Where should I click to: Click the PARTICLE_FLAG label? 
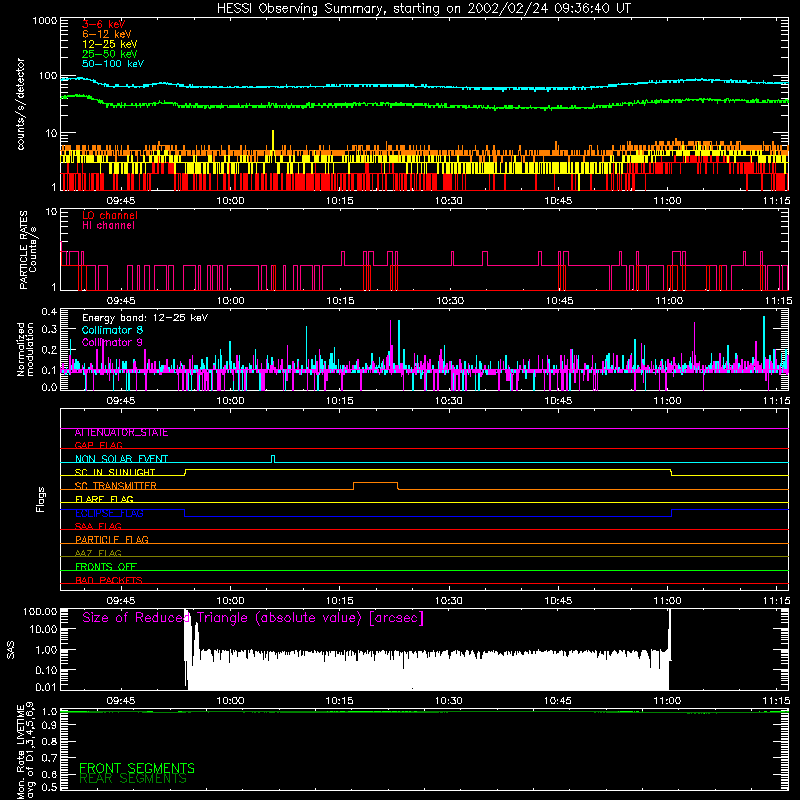click(x=112, y=540)
